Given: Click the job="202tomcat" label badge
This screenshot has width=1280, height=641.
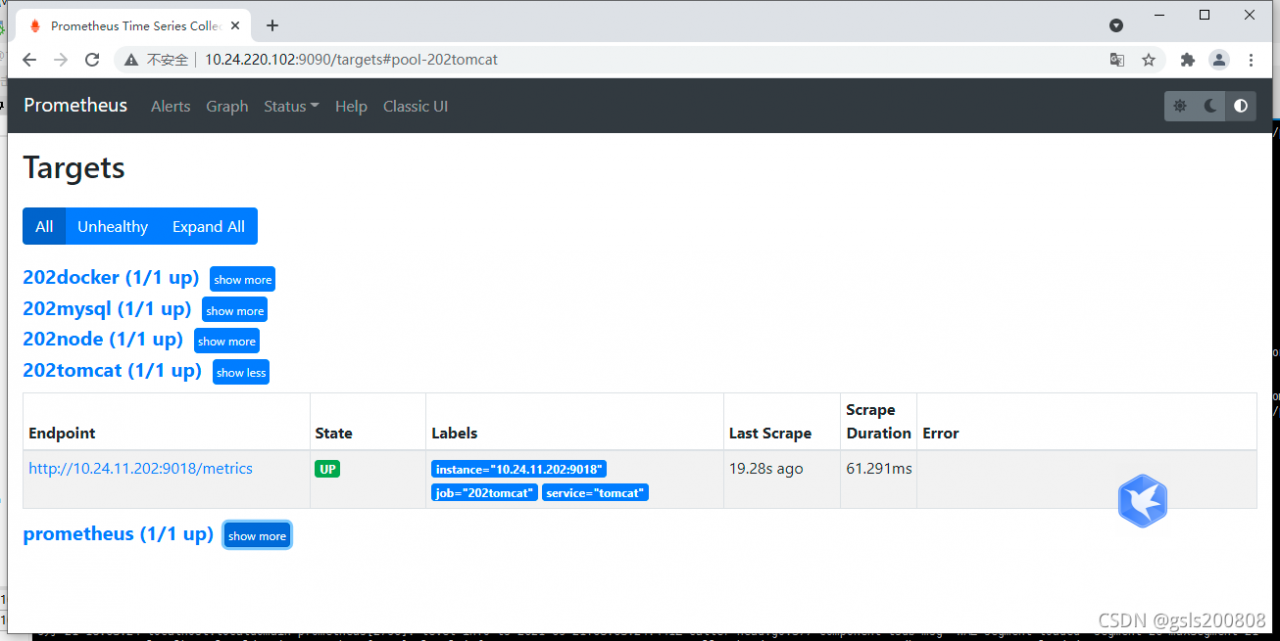Looking at the screenshot, I should pyautogui.click(x=485, y=492).
